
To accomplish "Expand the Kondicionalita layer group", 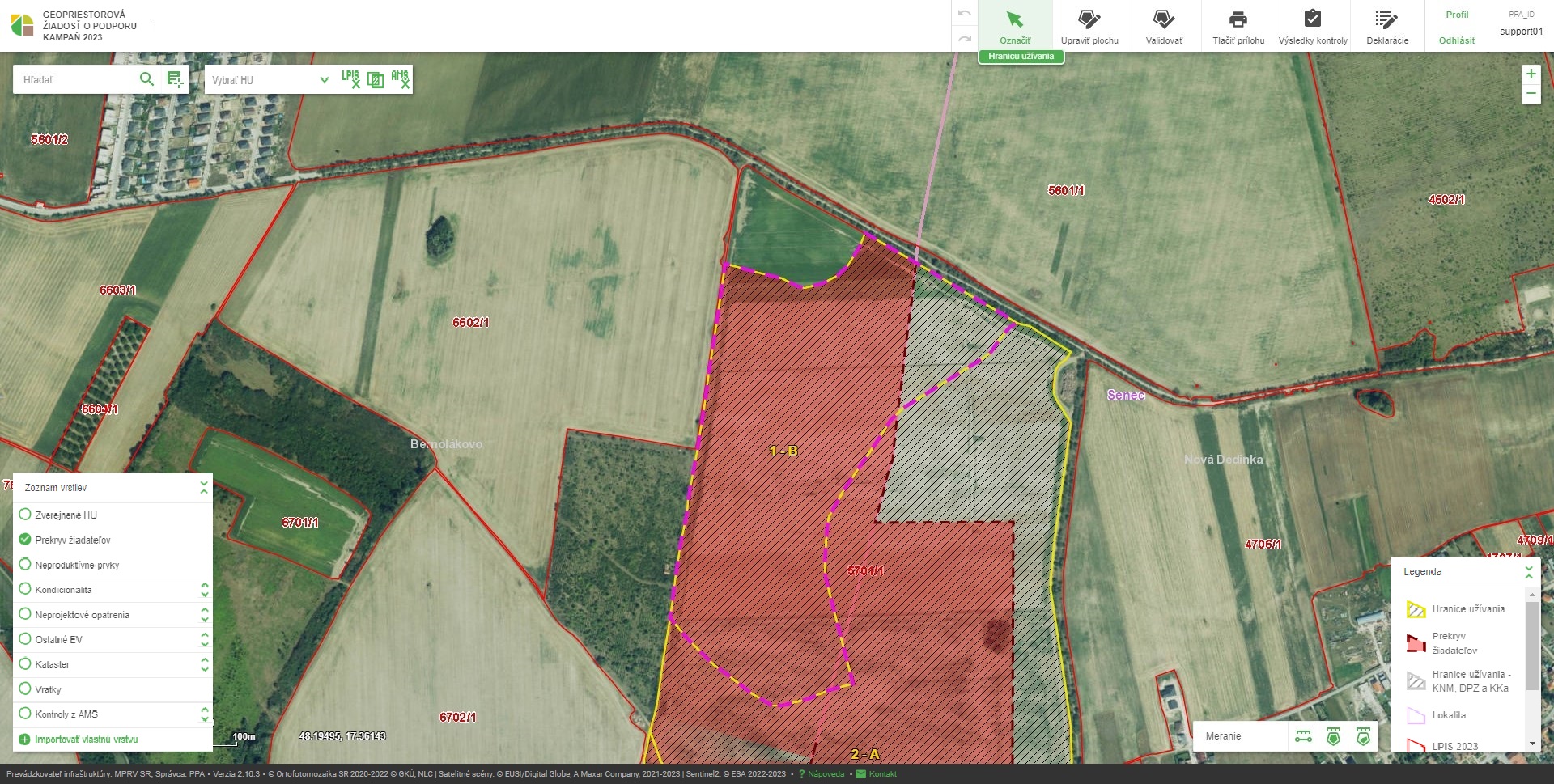I will click(205, 590).
